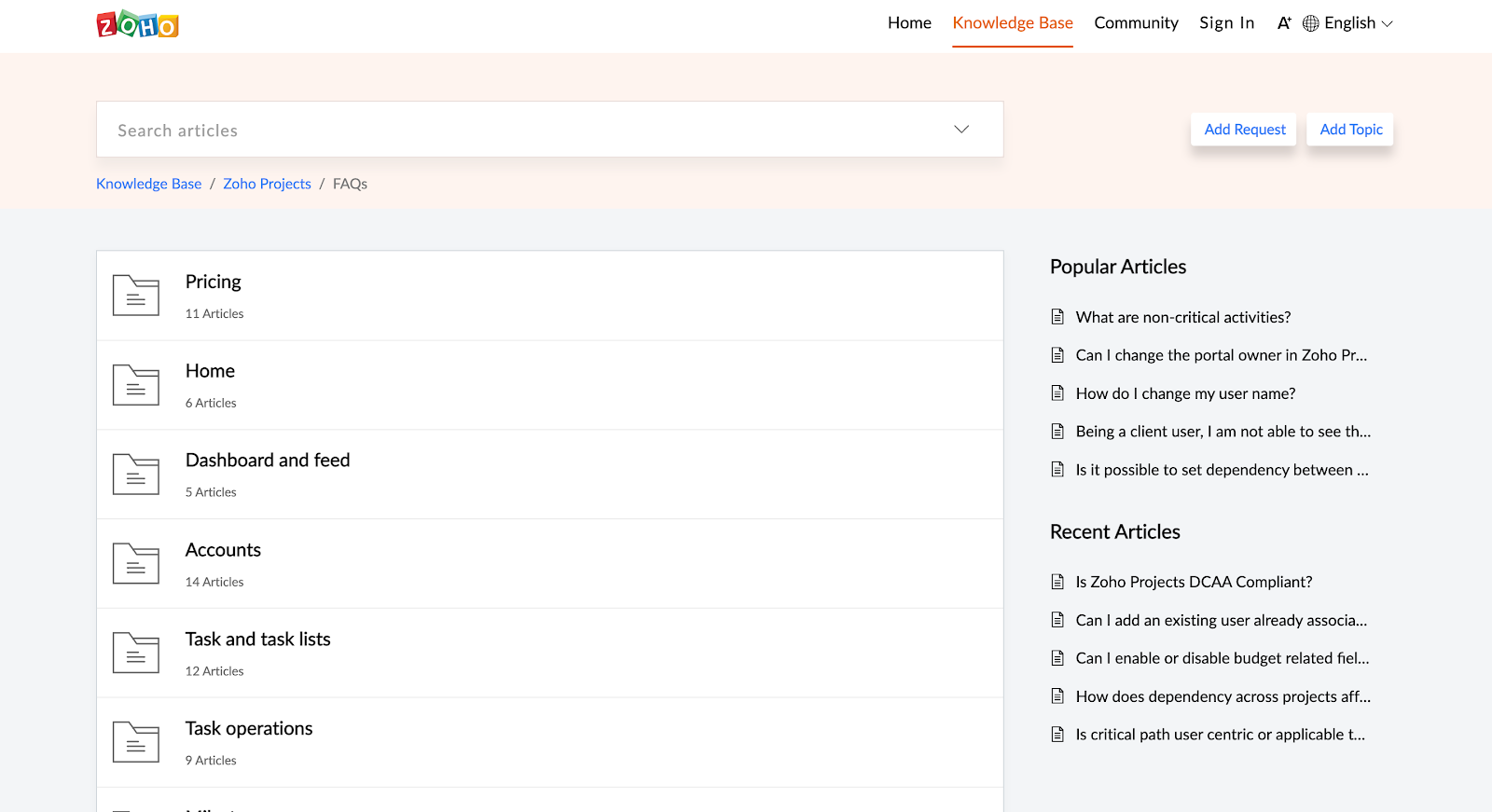Go to the Home nav tab
Viewport: 1492px width, 812px height.
(x=909, y=23)
